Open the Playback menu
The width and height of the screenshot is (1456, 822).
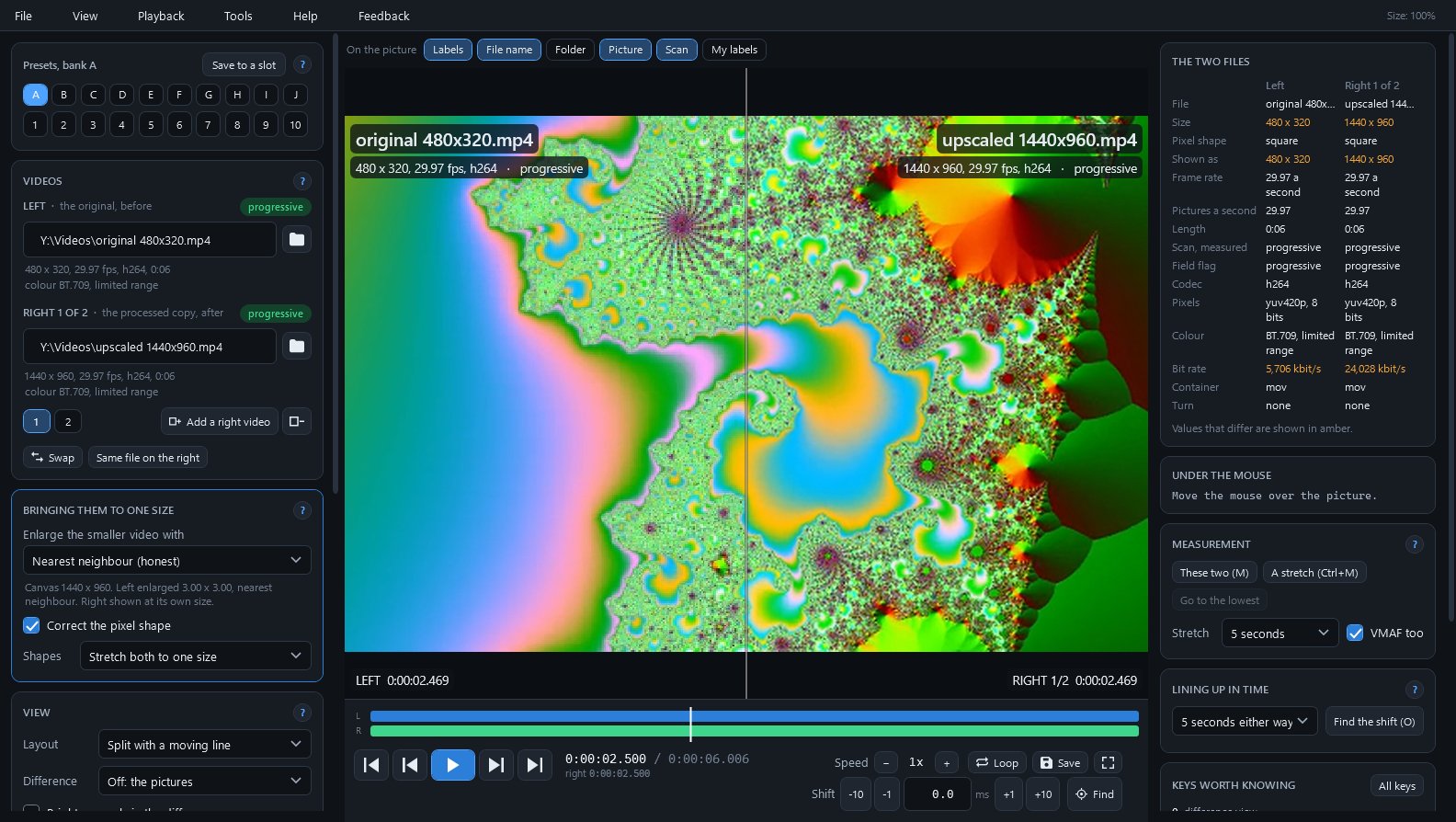[x=161, y=16]
